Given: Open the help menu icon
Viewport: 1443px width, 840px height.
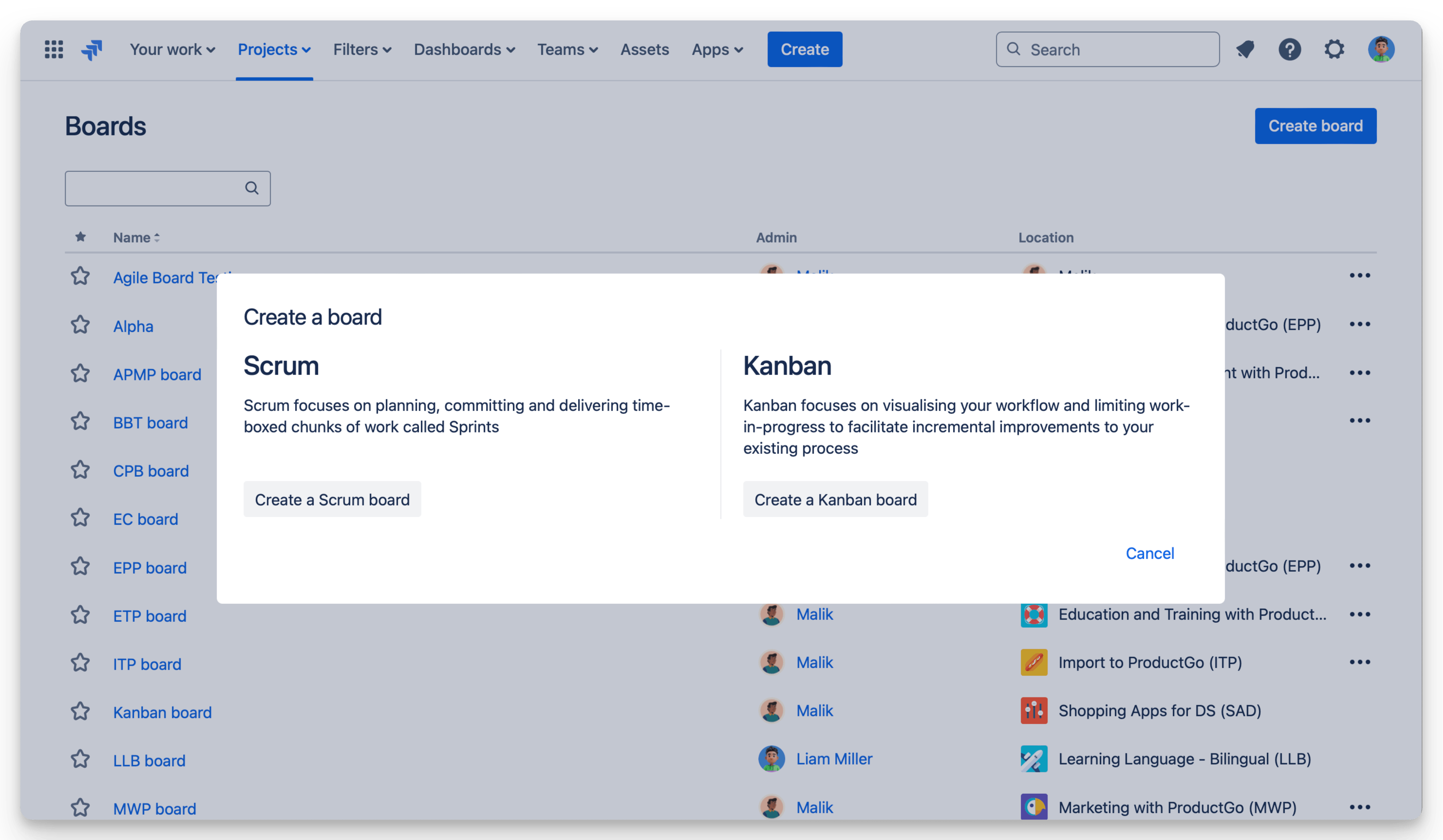Looking at the screenshot, I should (1290, 49).
